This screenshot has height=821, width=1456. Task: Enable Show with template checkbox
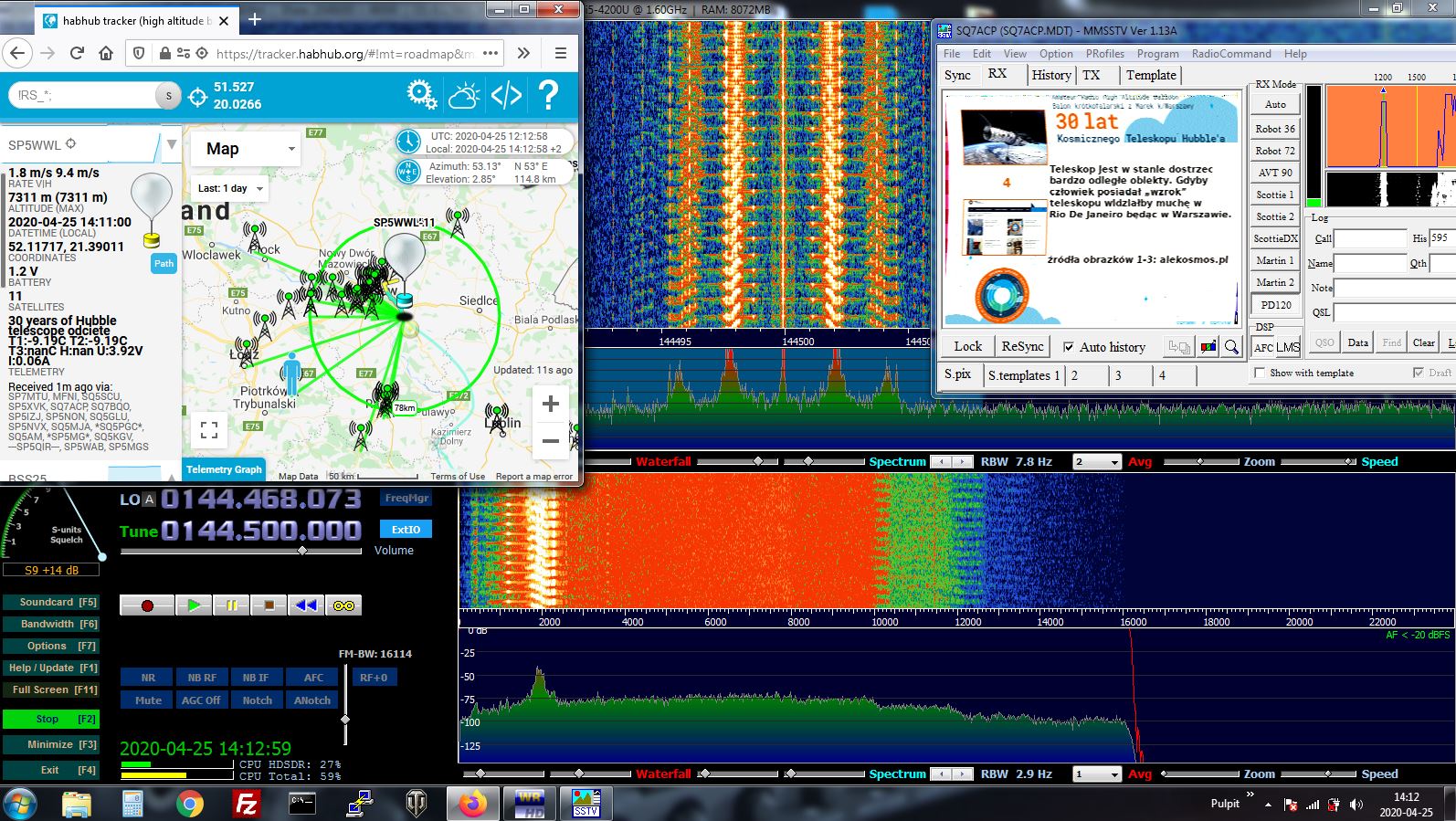pos(1261,373)
